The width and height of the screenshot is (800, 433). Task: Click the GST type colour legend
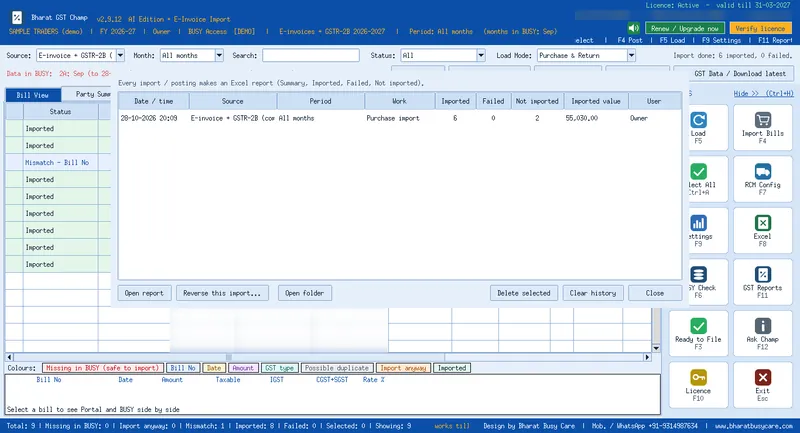coord(280,368)
